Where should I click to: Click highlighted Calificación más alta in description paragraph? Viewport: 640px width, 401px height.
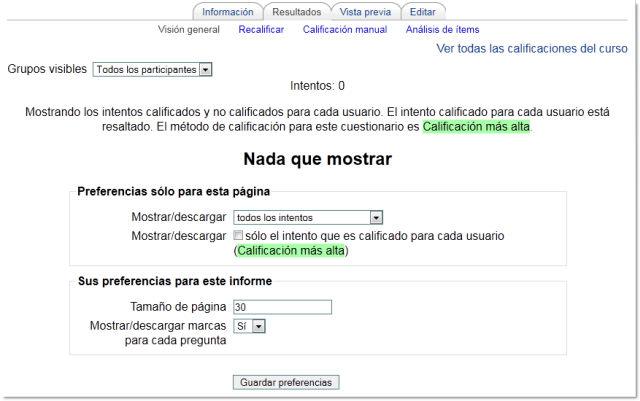[x=476, y=127]
